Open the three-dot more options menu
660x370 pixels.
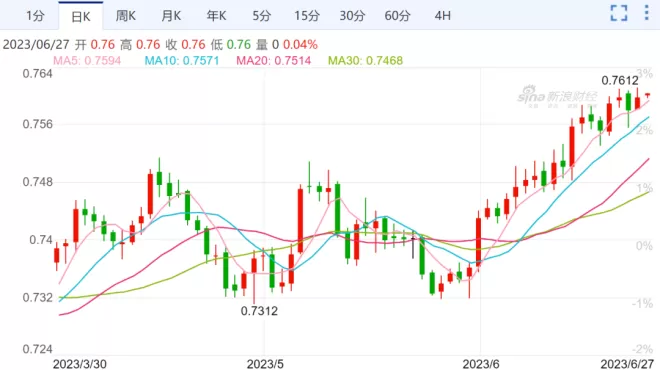pyautogui.click(x=647, y=13)
